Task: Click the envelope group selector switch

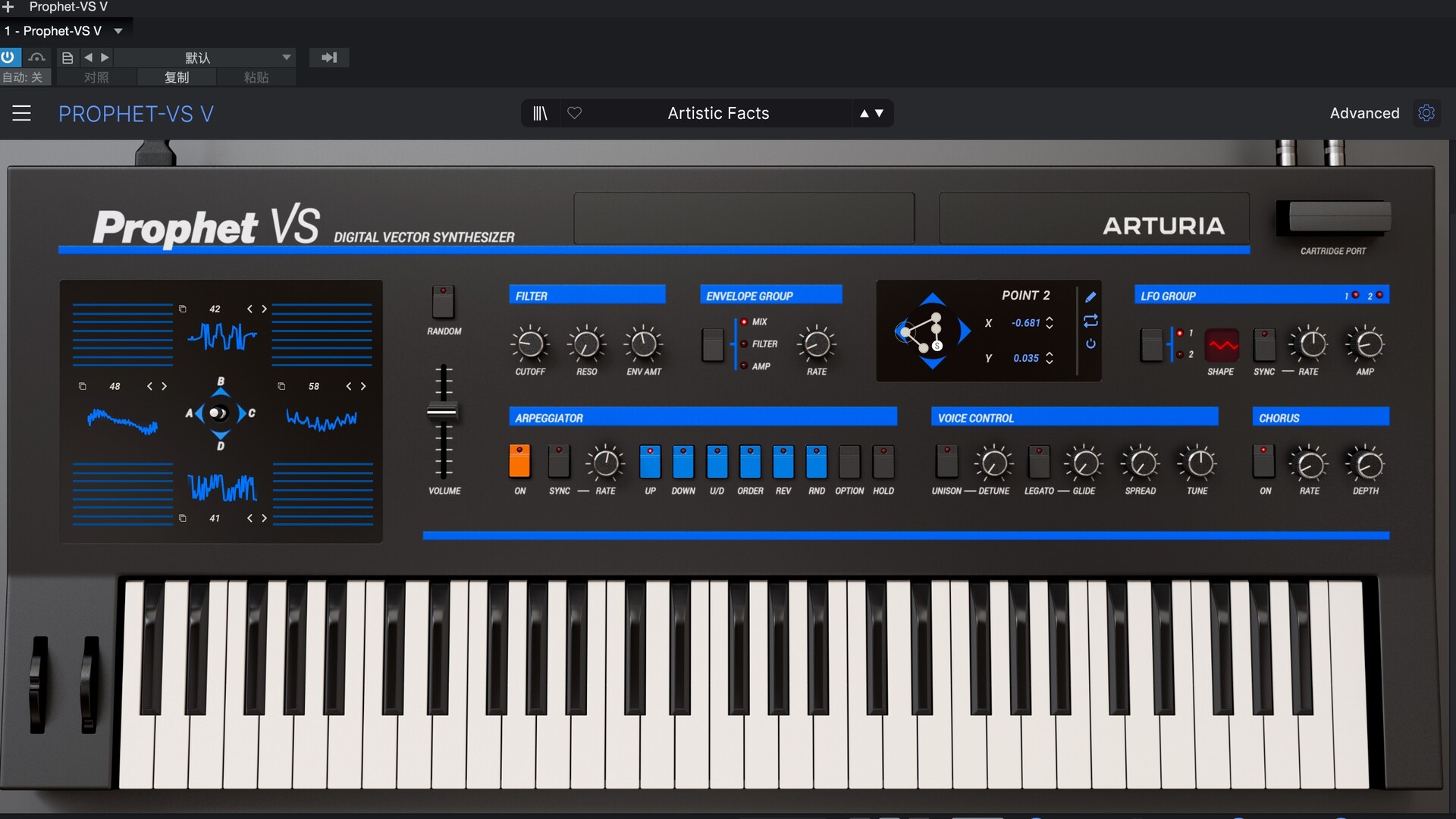Action: point(713,345)
